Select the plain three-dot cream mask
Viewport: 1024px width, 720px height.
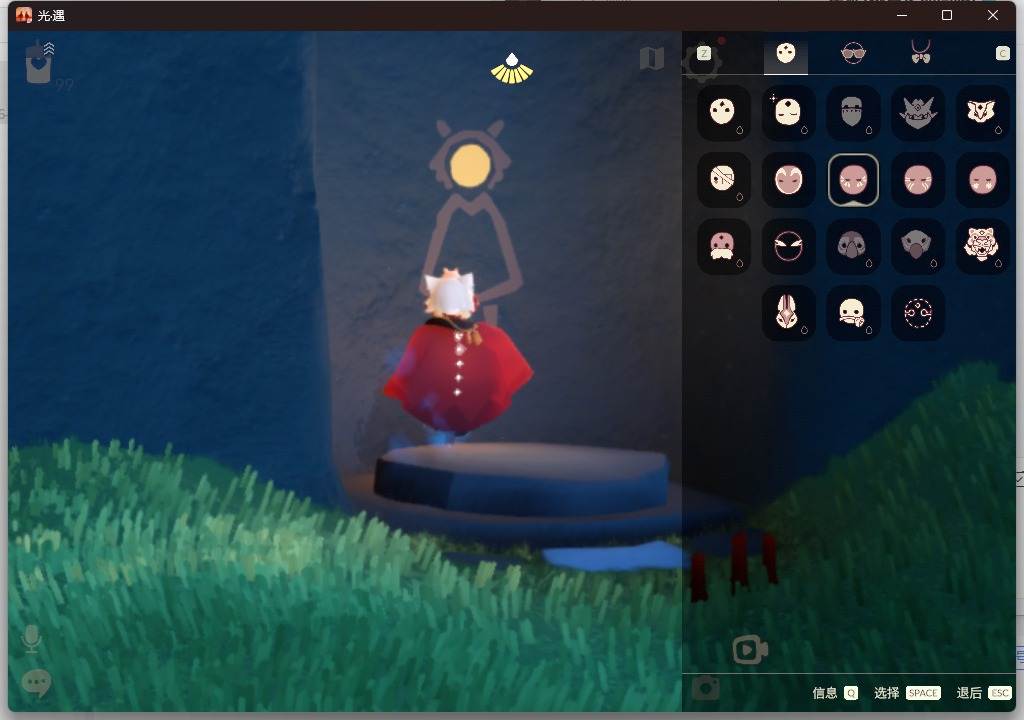tap(722, 113)
